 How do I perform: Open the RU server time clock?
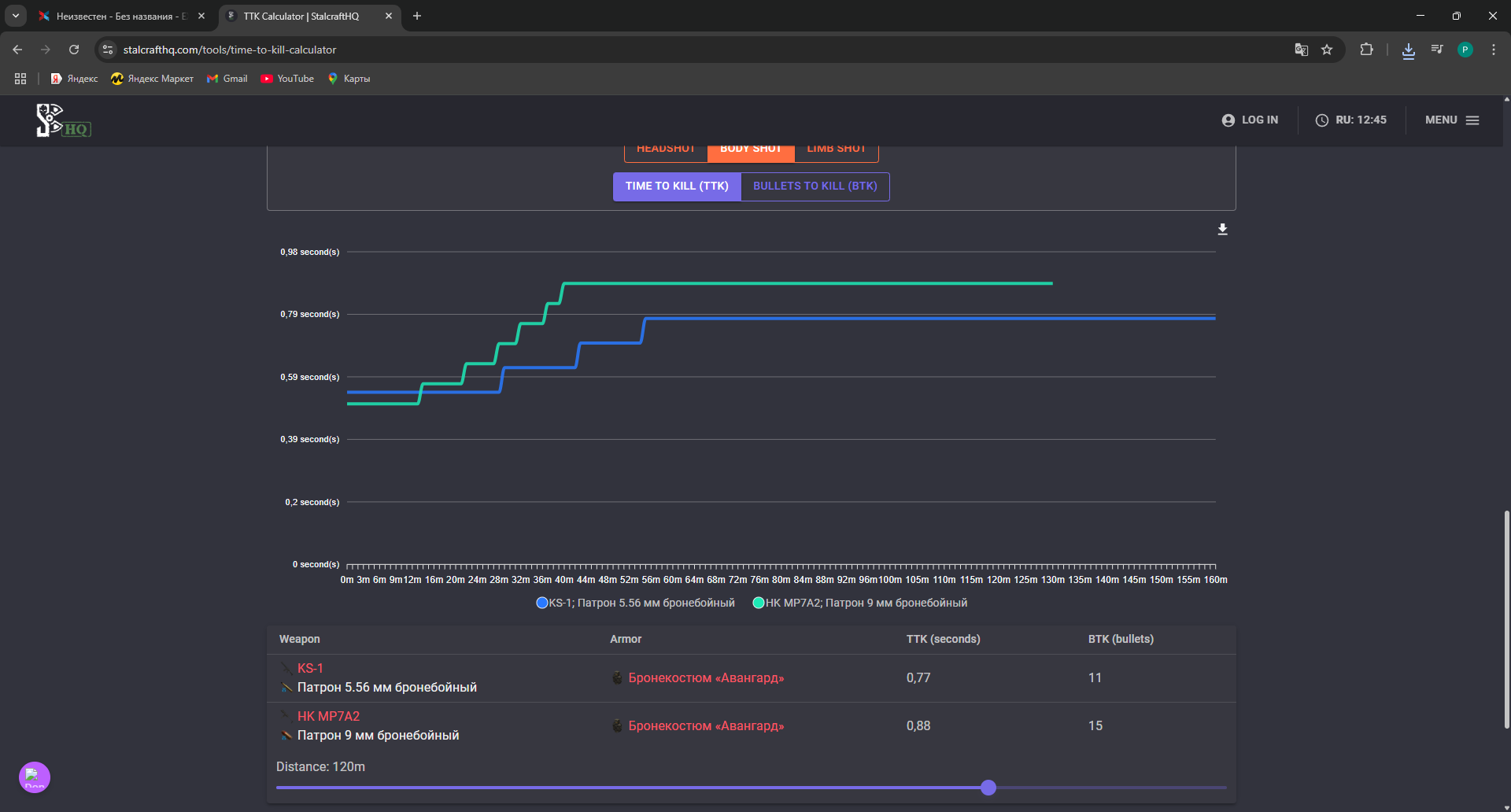(1351, 120)
